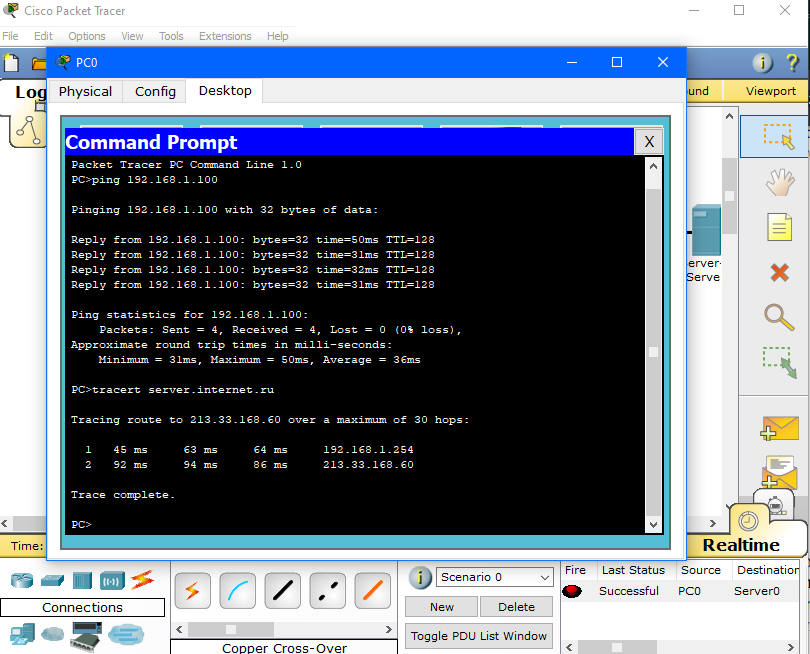810x654 pixels.
Task: Switch to the Realtime mode tab
Action: (741, 544)
